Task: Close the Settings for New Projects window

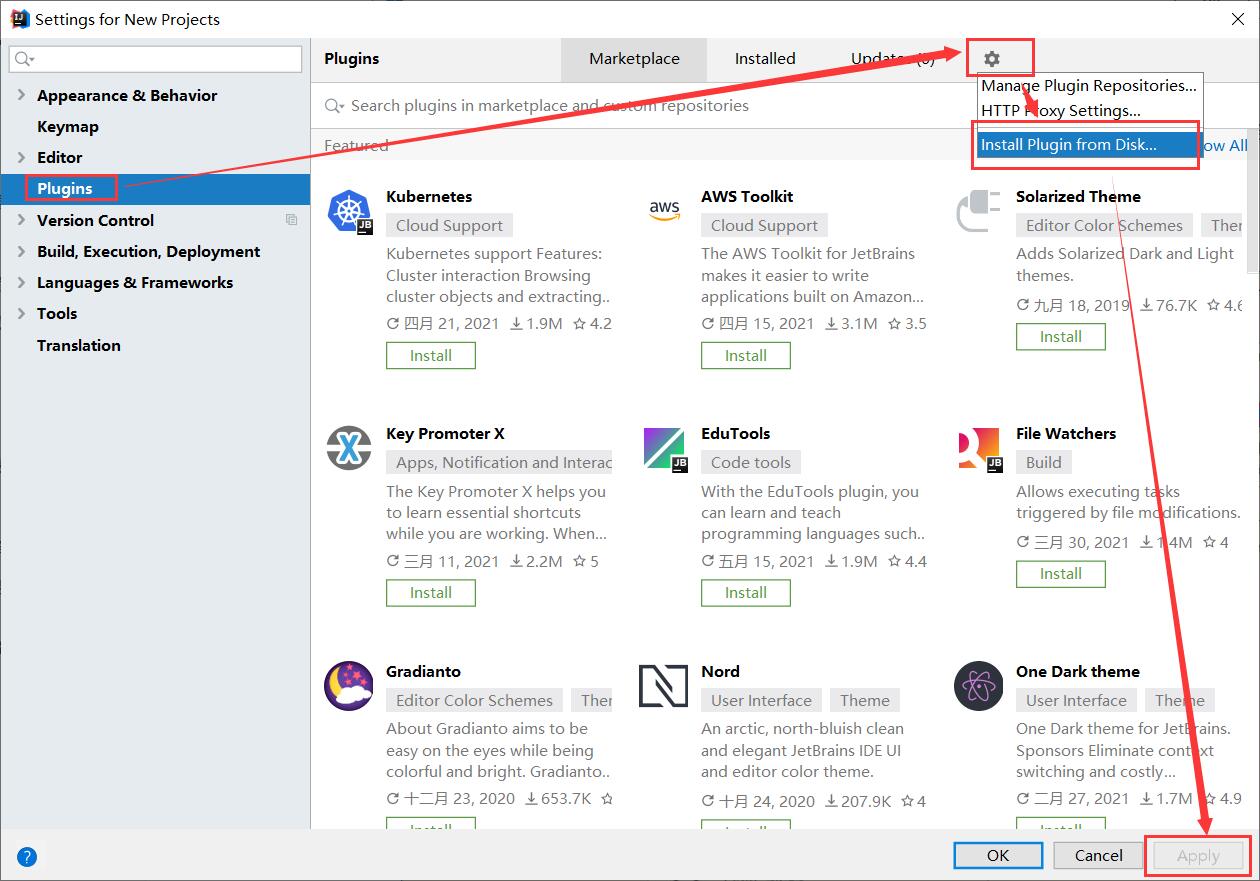Action: pyautogui.click(x=1237, y=18)
